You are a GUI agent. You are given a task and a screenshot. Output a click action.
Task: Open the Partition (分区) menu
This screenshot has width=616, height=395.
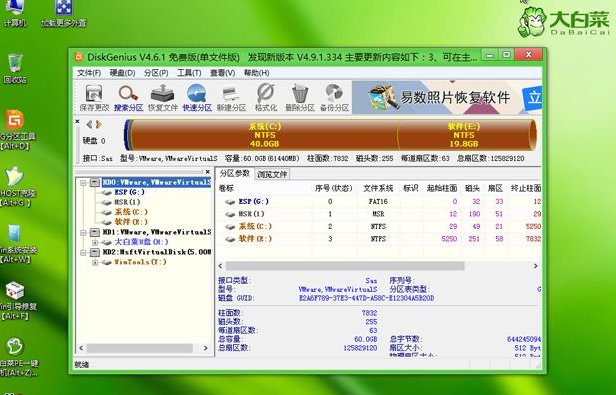point(156,73)
